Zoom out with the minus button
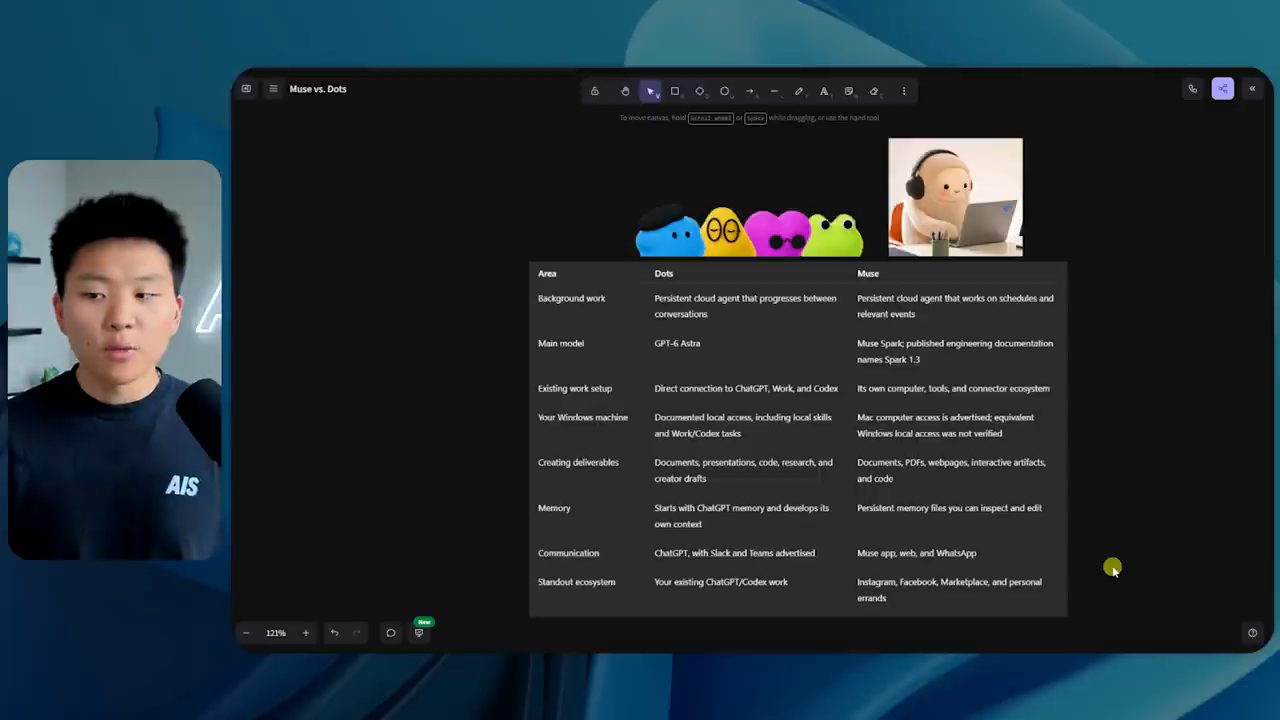The height and width of the screenshot is (720, 1280). (246, 633)
